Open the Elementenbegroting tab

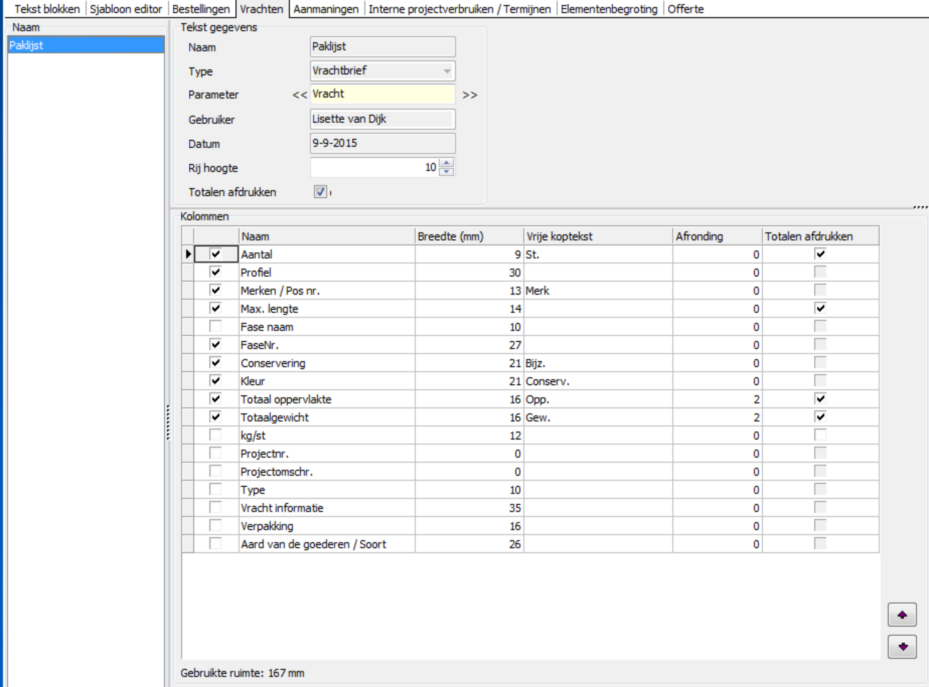609,9
